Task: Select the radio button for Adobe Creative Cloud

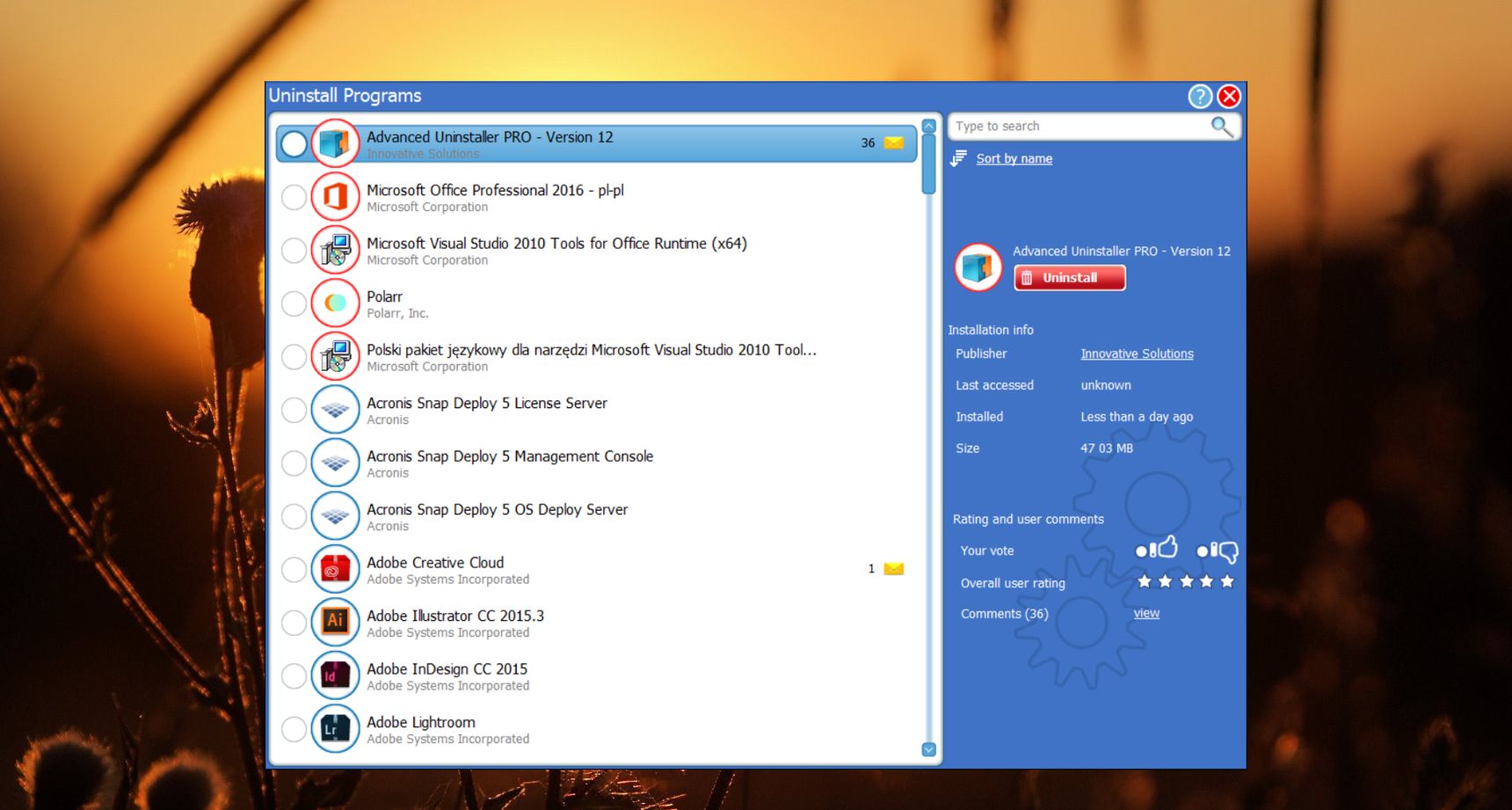Action: tap(294, 570)
